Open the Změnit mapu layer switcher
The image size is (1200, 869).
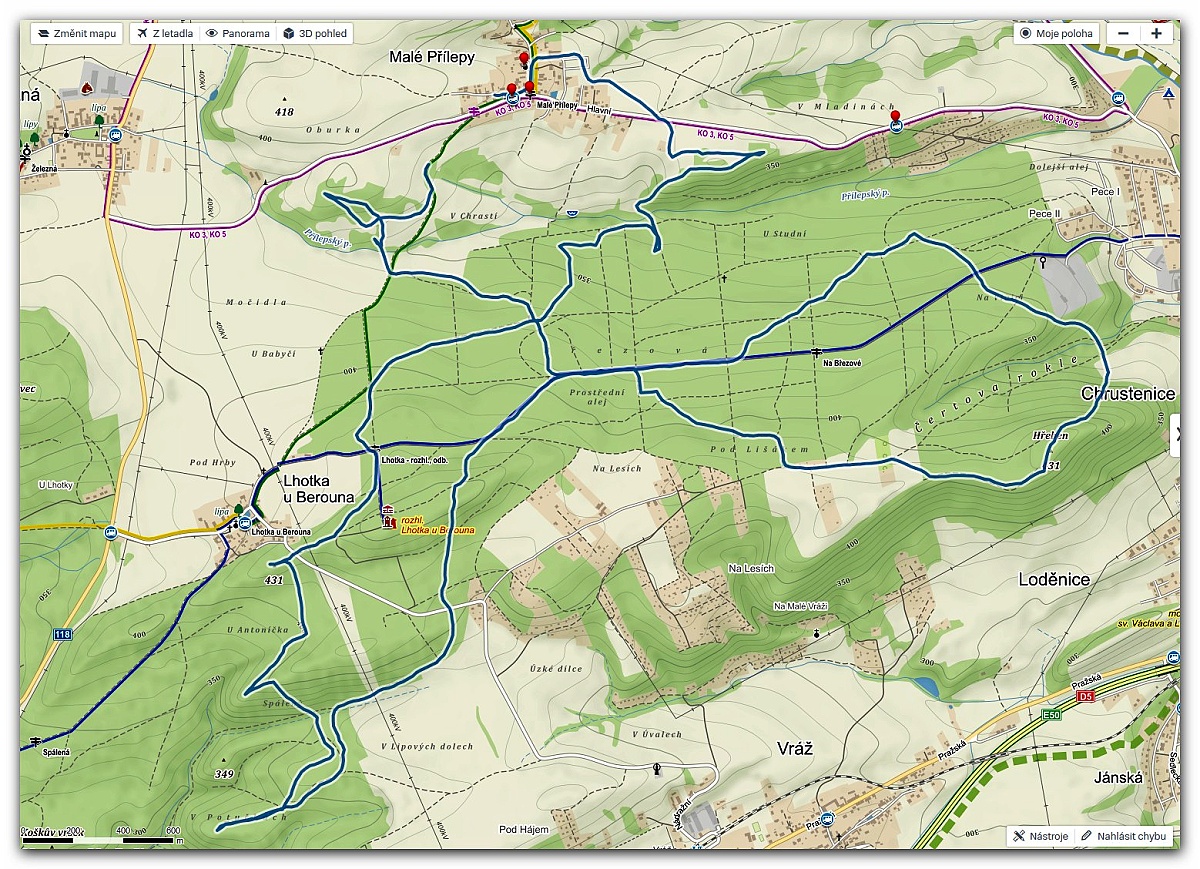click(76, 33)
